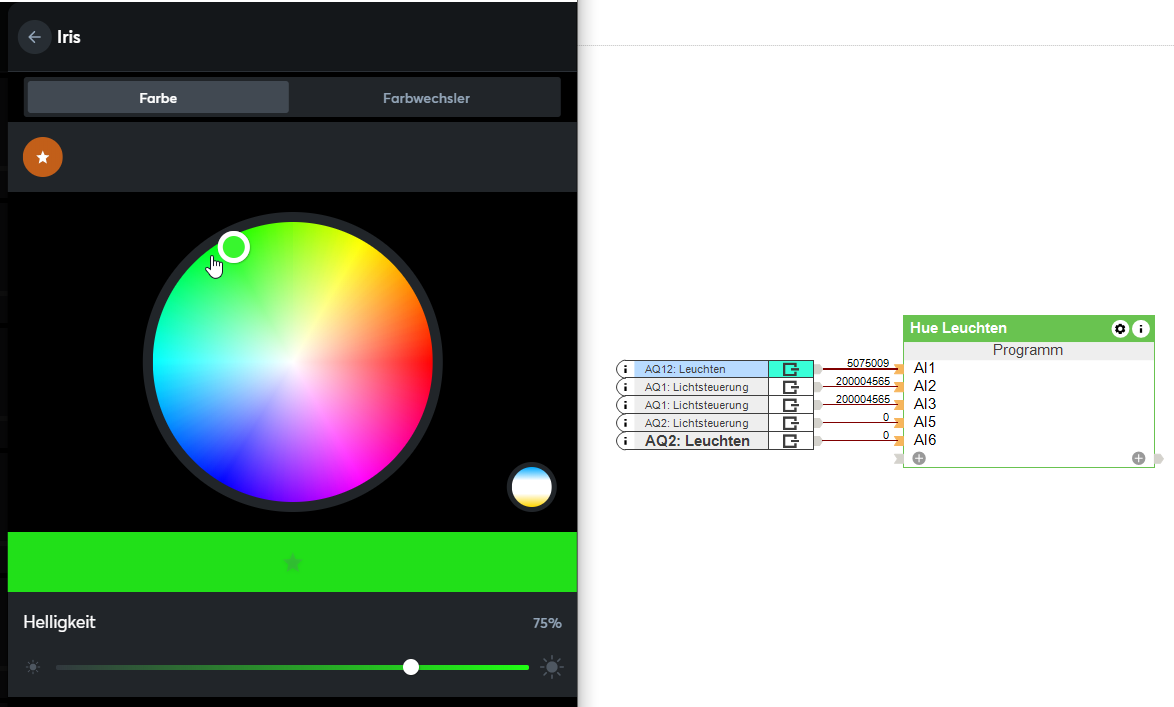Image resolution: width=1174 pixels, height=707 pixels.
Task: Click the AI1 input of Hue Leuchten
Action: coord(924,368)
